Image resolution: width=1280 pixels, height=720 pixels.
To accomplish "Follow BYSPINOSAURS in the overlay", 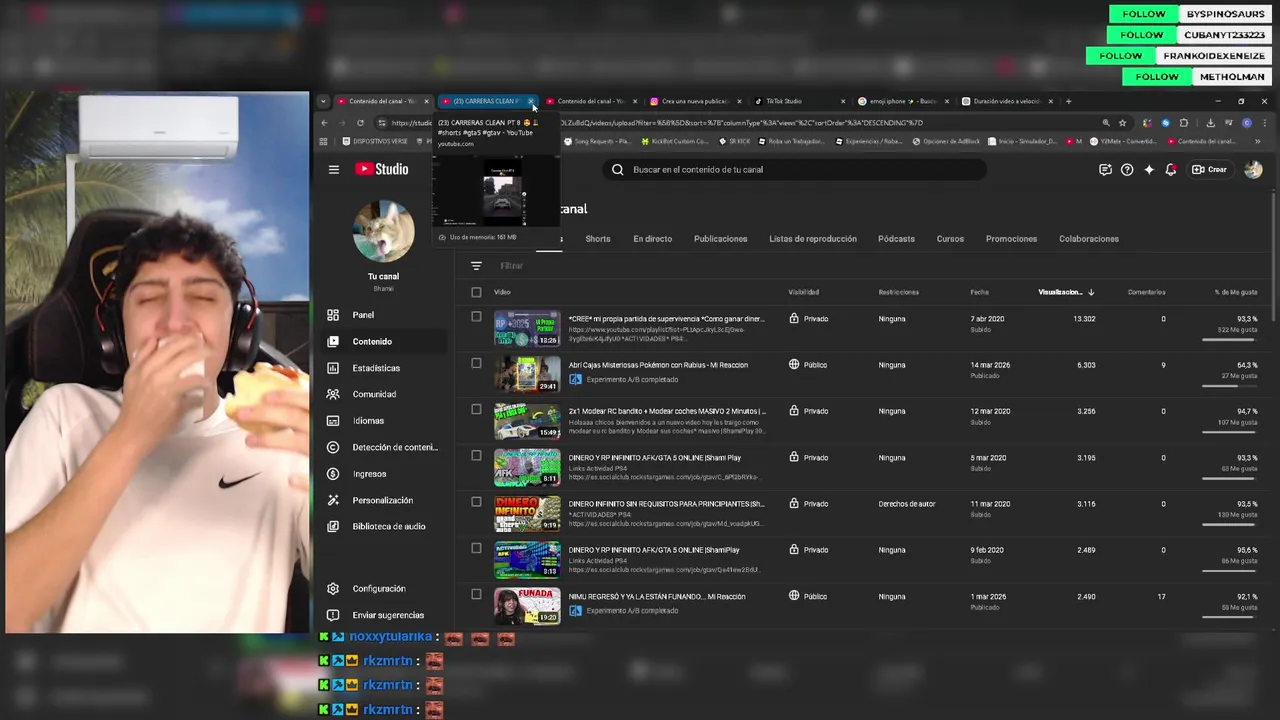I will pyautogui.click(x=1144, y=14).
